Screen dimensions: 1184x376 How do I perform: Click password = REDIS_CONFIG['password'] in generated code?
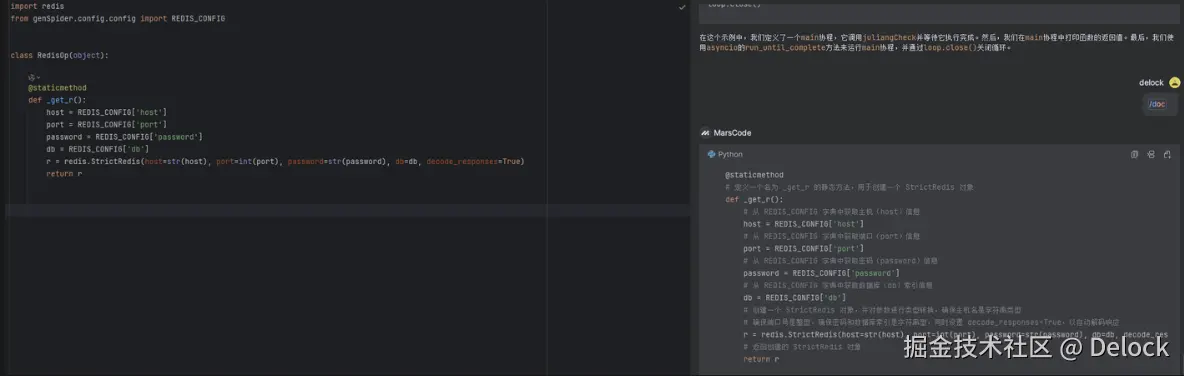pyautogui.click(x=822, y=273)
